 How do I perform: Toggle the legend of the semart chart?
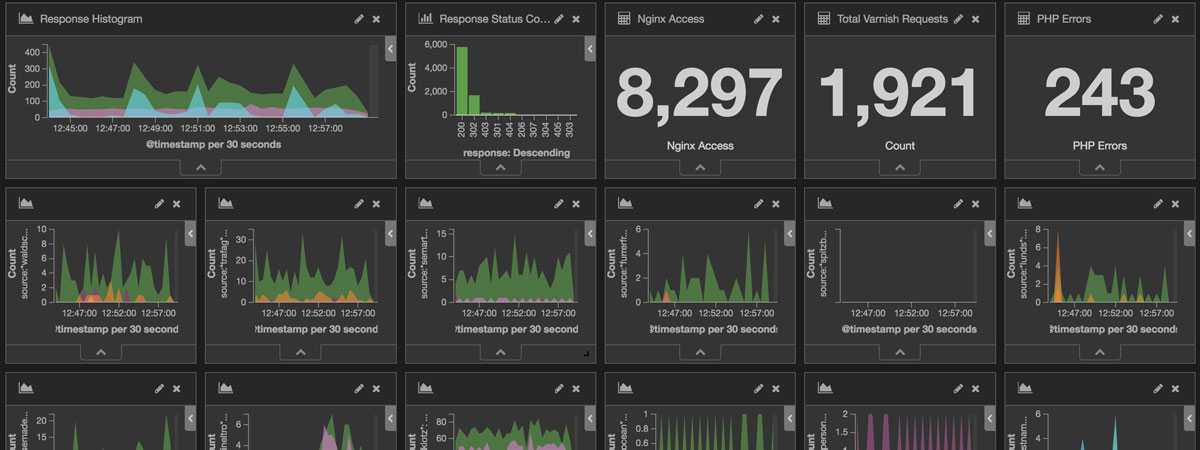click(x=591, y=233)
